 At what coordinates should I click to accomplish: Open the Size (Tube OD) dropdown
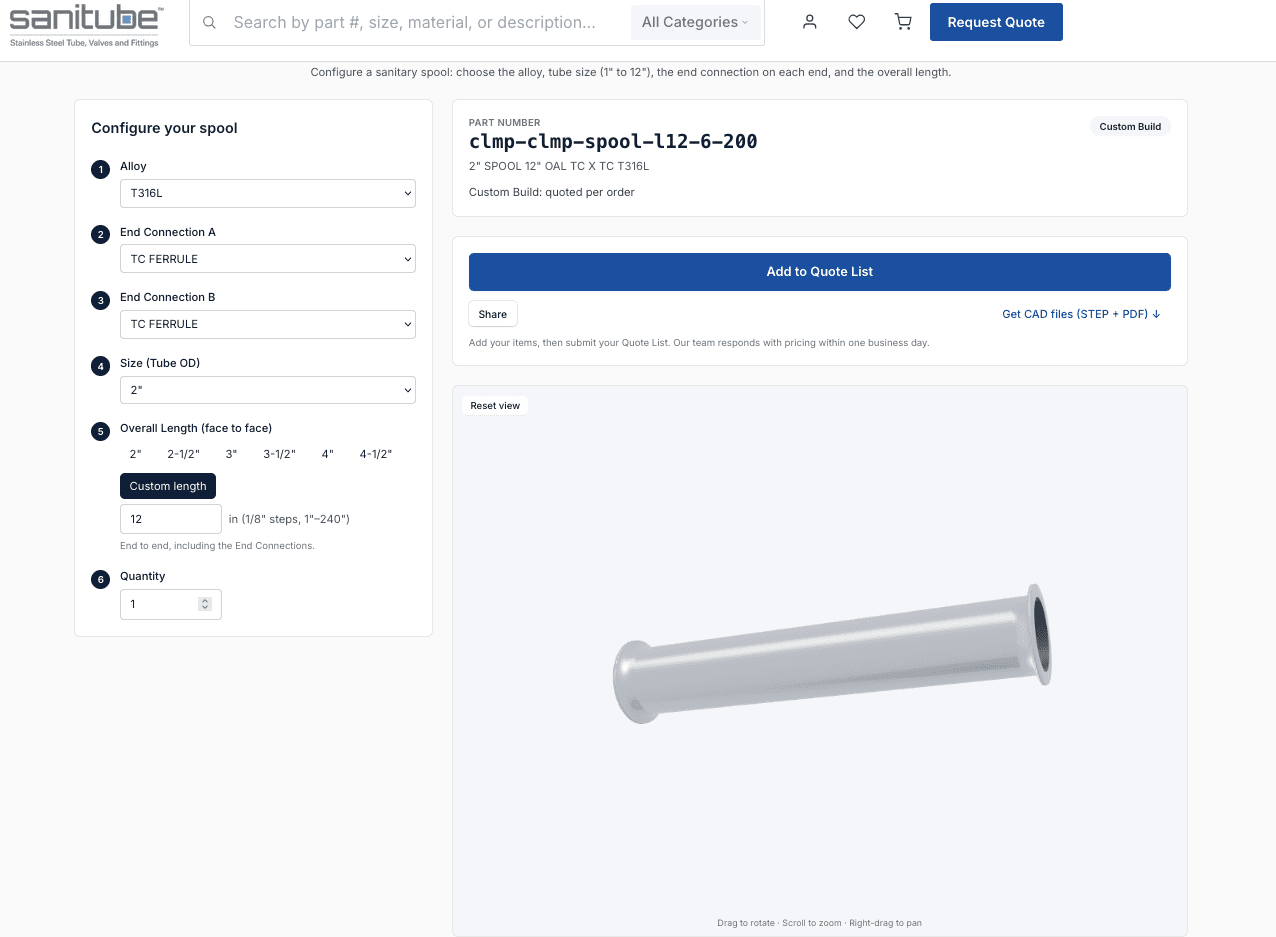pyautogui.click(x=268, y=390)
